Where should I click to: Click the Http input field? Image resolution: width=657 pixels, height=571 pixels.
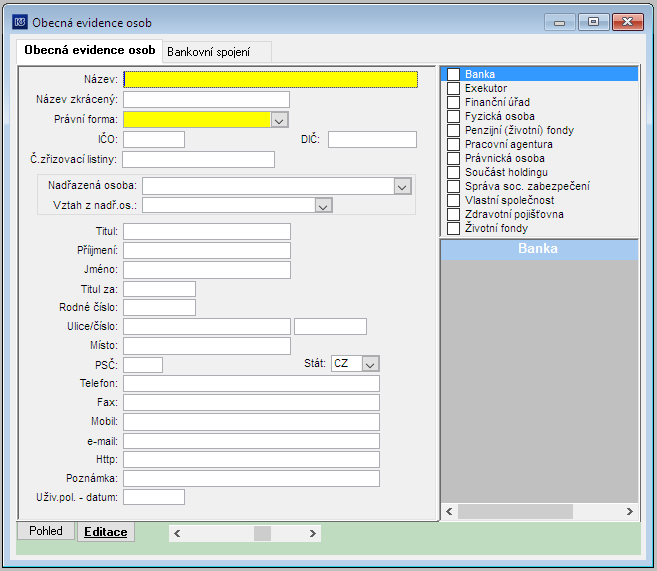[x=251, y=460]
